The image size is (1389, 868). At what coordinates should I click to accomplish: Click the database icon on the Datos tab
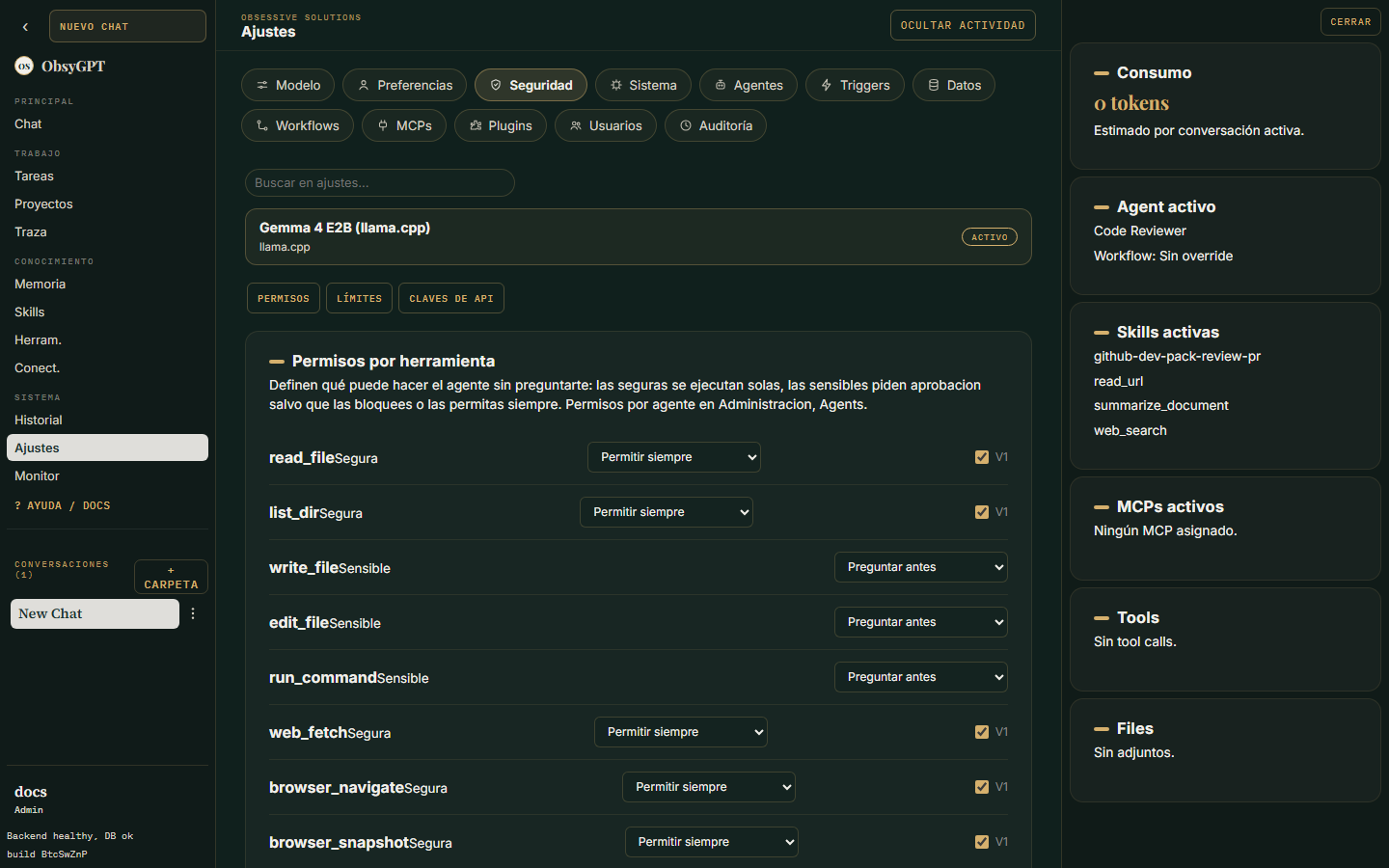pyautogui.click(x=934, y=85)
